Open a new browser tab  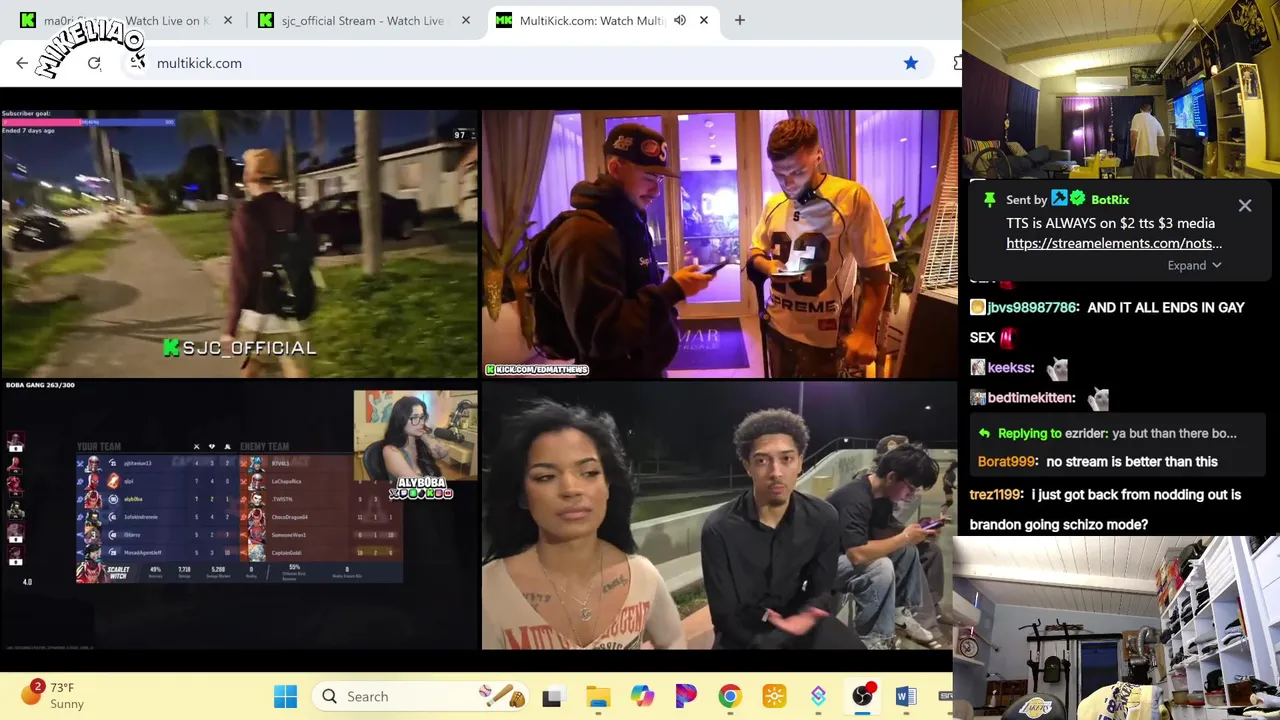(740, 20)
